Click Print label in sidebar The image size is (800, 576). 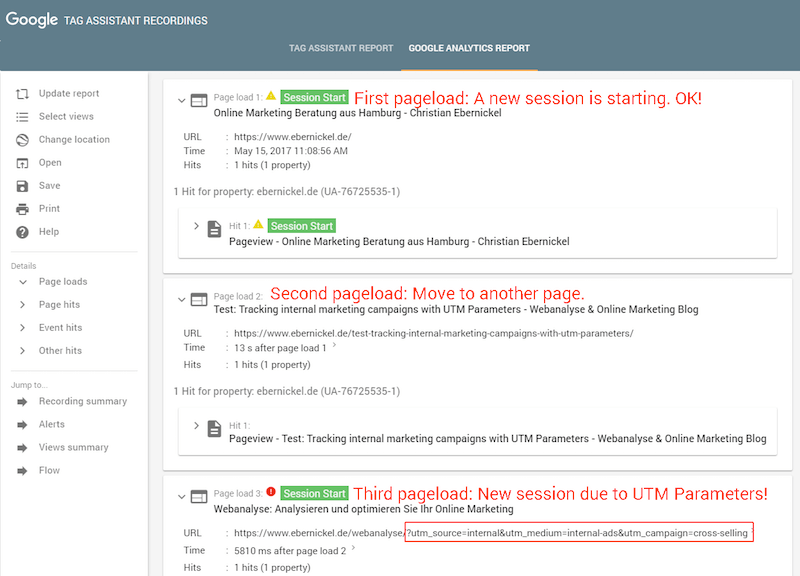tap(49, 208)
